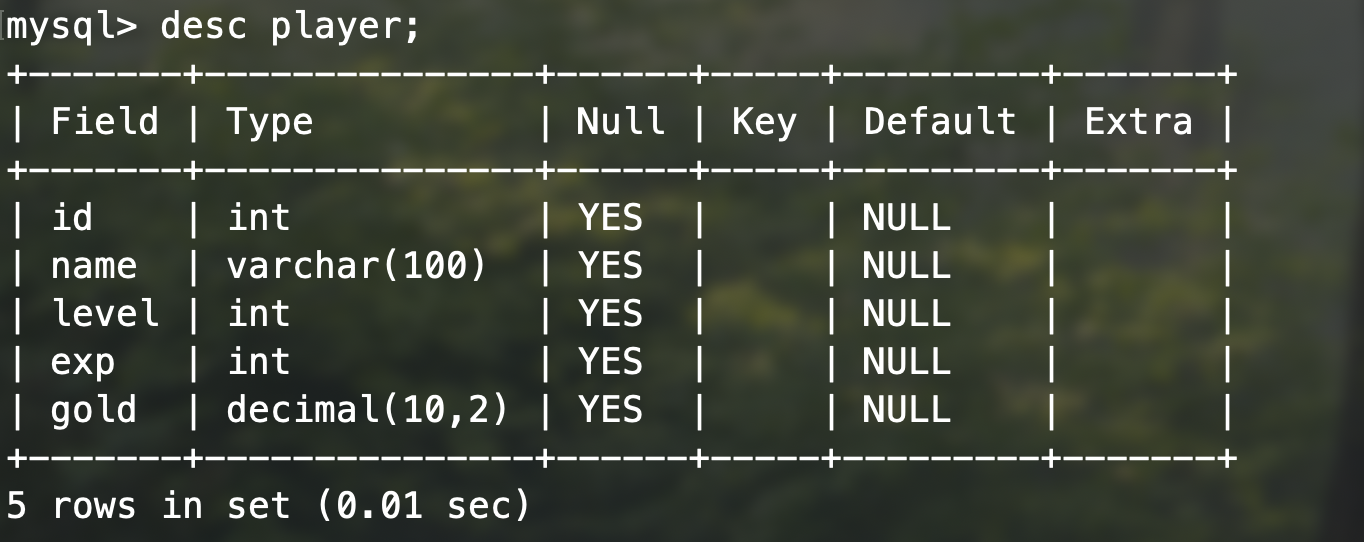
Task: Select the 'name' field cell
Action: click(93, 266)
